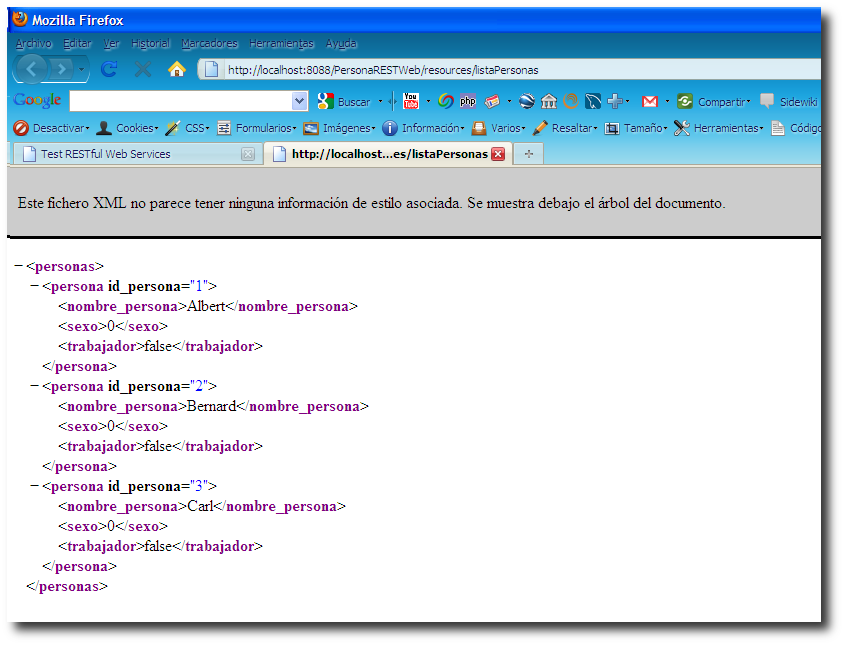Open the Ayuda menu
Screen dimensions: 844x645
coord(341,43)
